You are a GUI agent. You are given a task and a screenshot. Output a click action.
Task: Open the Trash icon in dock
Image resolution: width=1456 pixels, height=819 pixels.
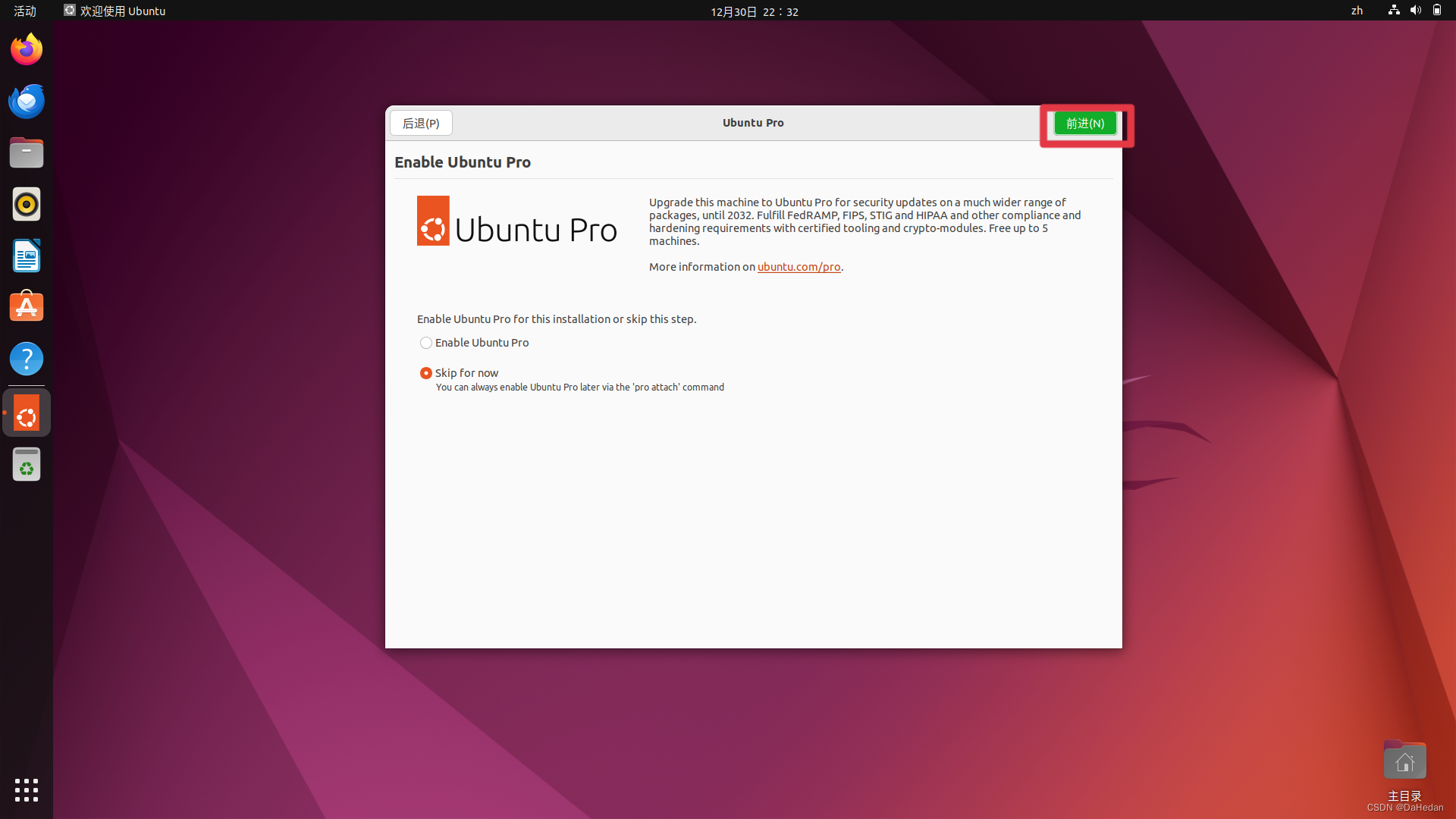[x=27, y=465]
